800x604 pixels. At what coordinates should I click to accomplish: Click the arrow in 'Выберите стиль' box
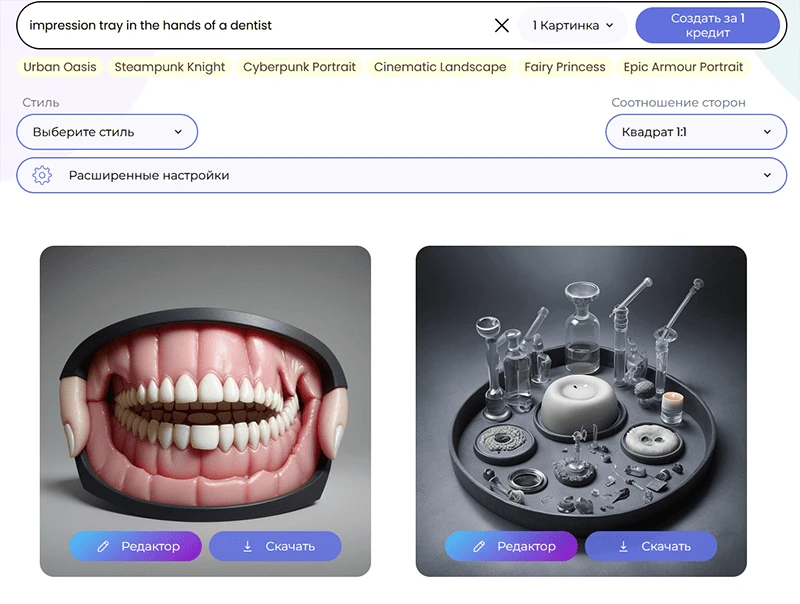[x=178, y=132]
